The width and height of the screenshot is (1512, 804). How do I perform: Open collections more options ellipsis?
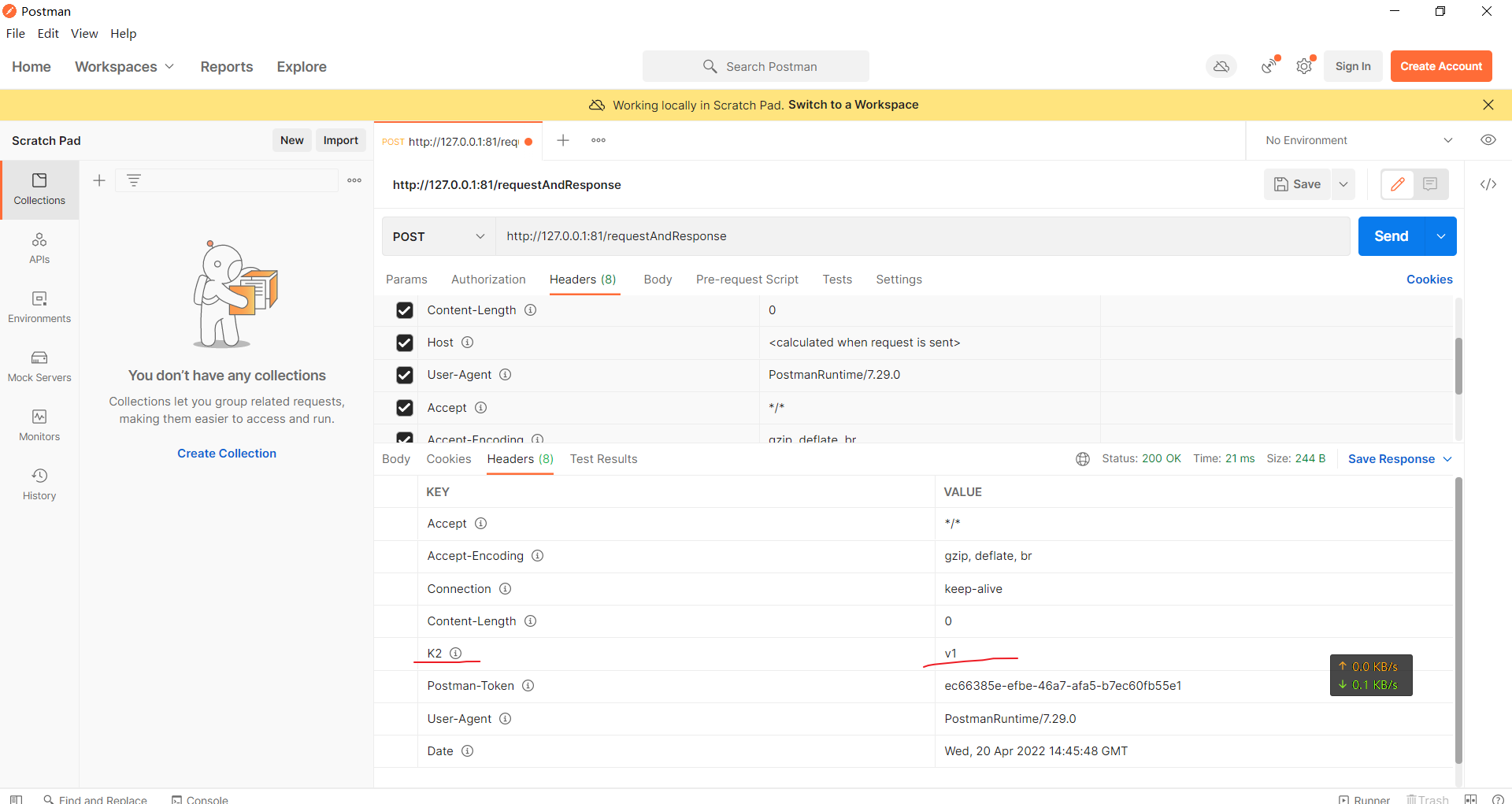coord(354,180)
